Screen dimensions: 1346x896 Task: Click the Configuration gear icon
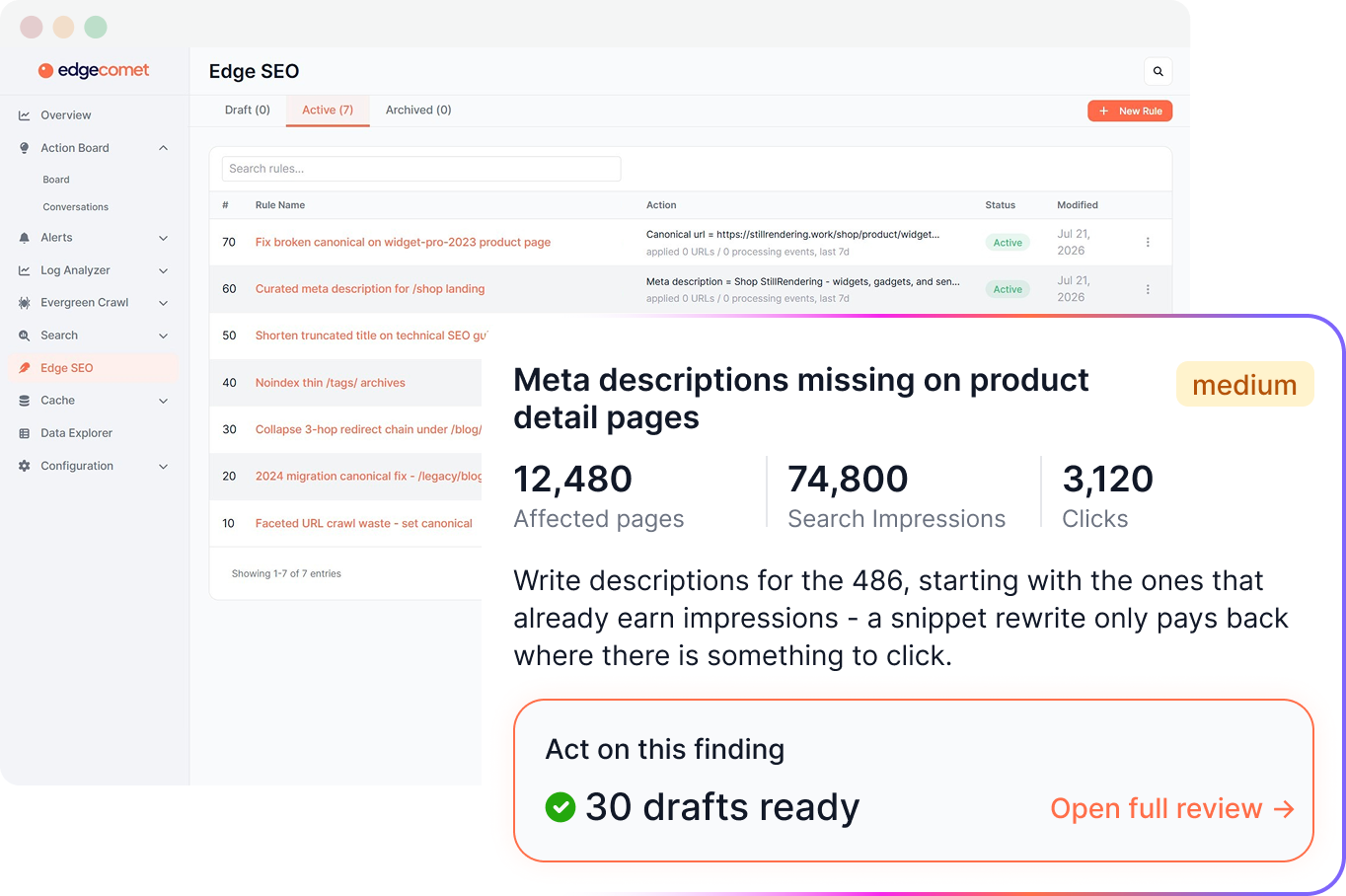click(x=24, y=466)
